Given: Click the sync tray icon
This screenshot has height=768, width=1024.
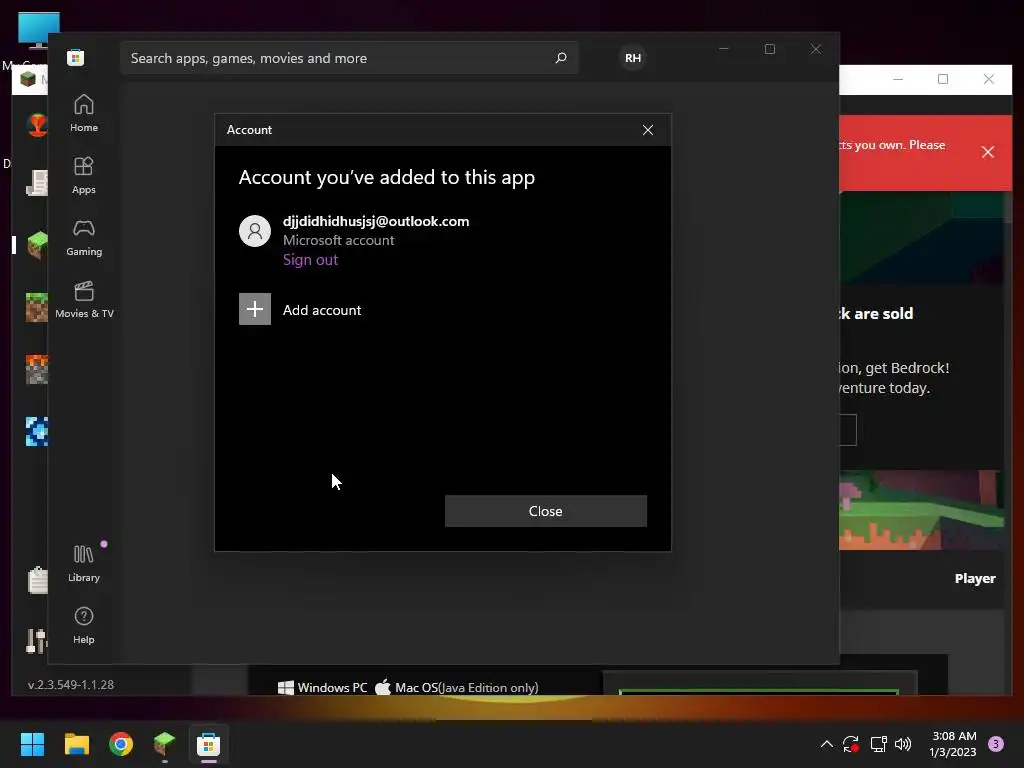Looking at the screenshot, I should 851,744.
